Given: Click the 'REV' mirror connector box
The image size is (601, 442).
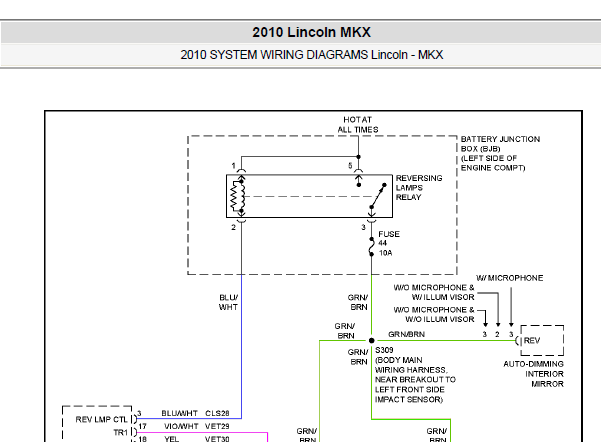Looking at the screenshot, I should [x=542, y=340].
